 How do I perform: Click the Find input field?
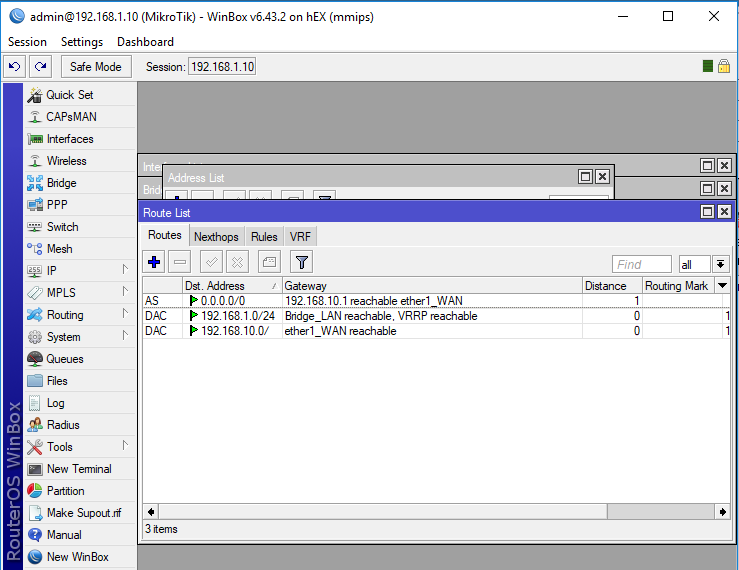tap(642, 264)
